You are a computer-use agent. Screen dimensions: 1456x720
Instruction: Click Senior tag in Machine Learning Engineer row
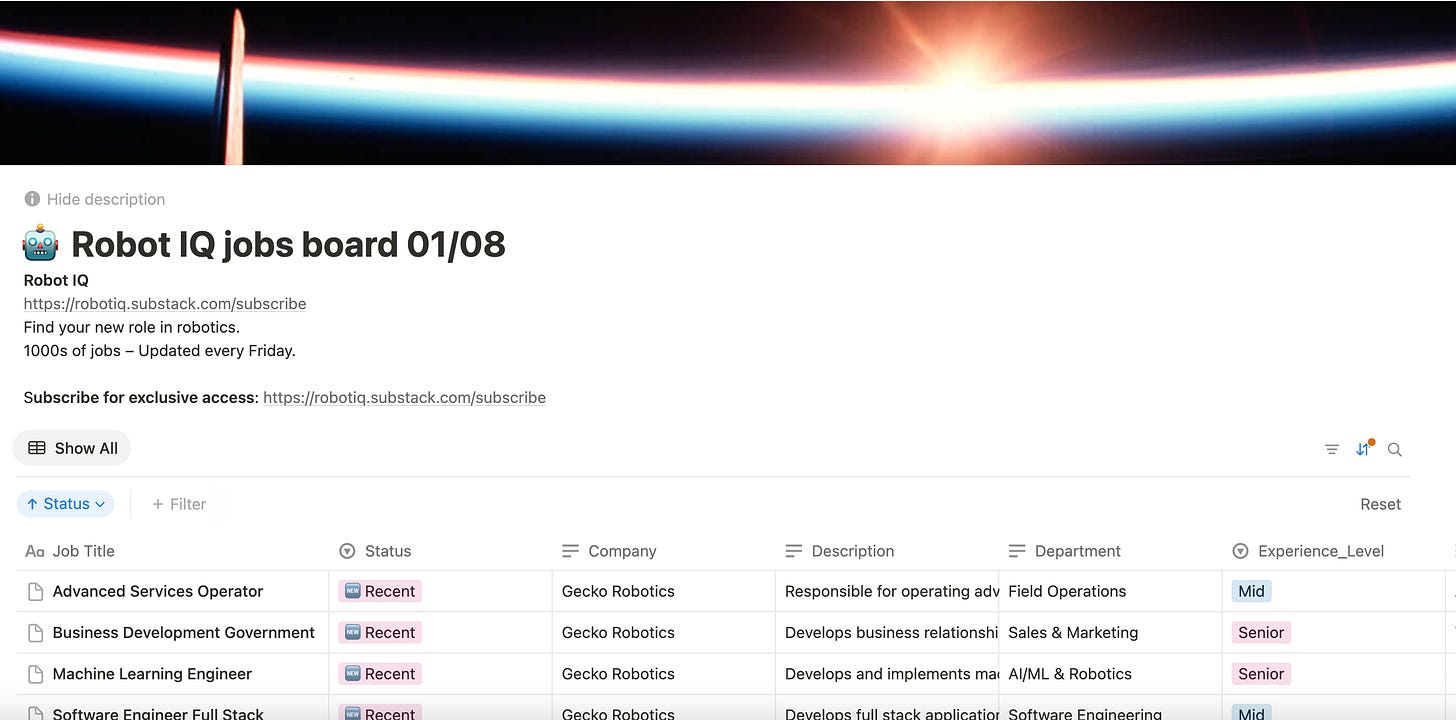[x=1261, y=674]
